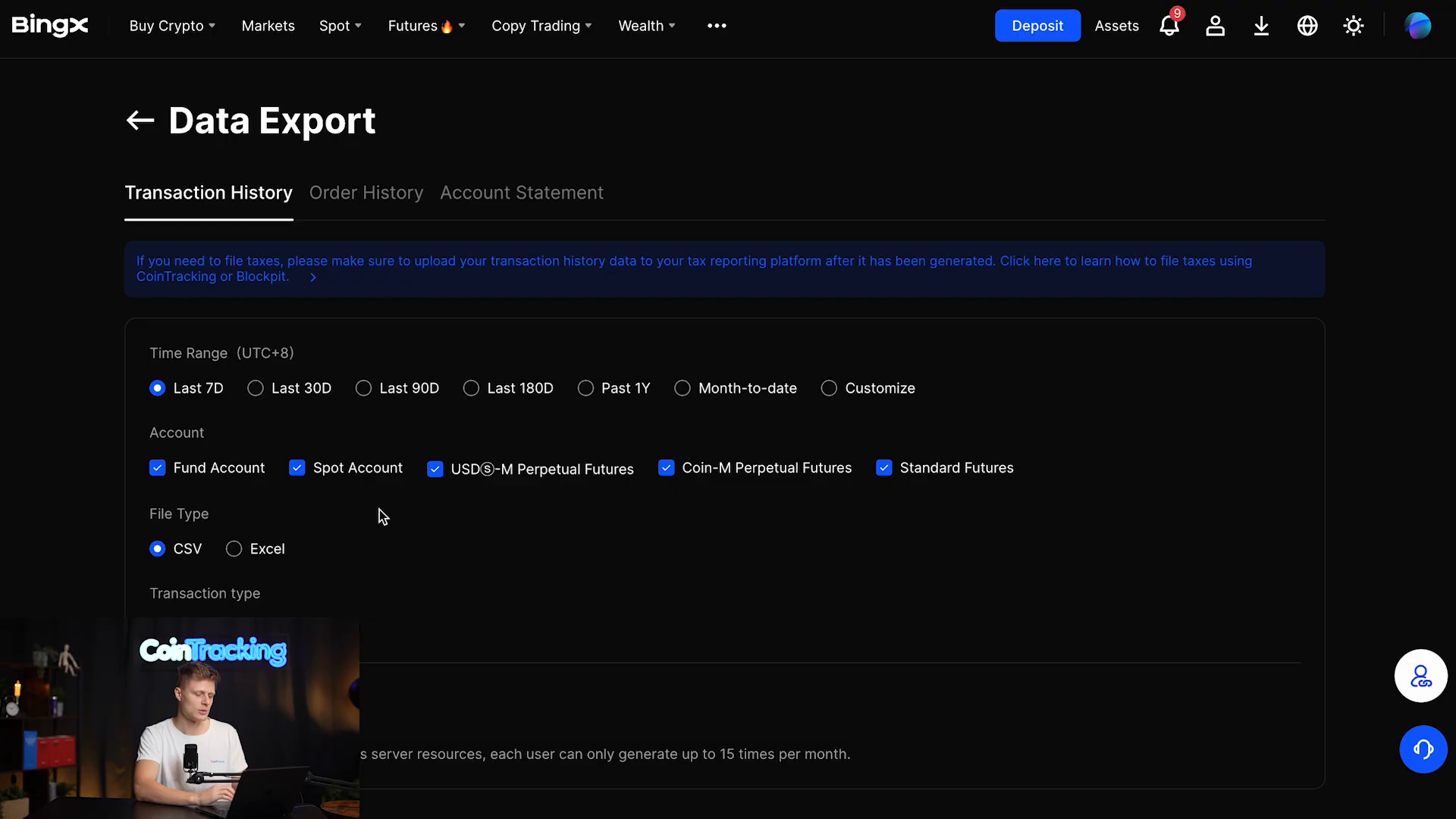Go back using the Data Export arrow
The height and width of the screenshot is (819, 1456).
(140, 121)
